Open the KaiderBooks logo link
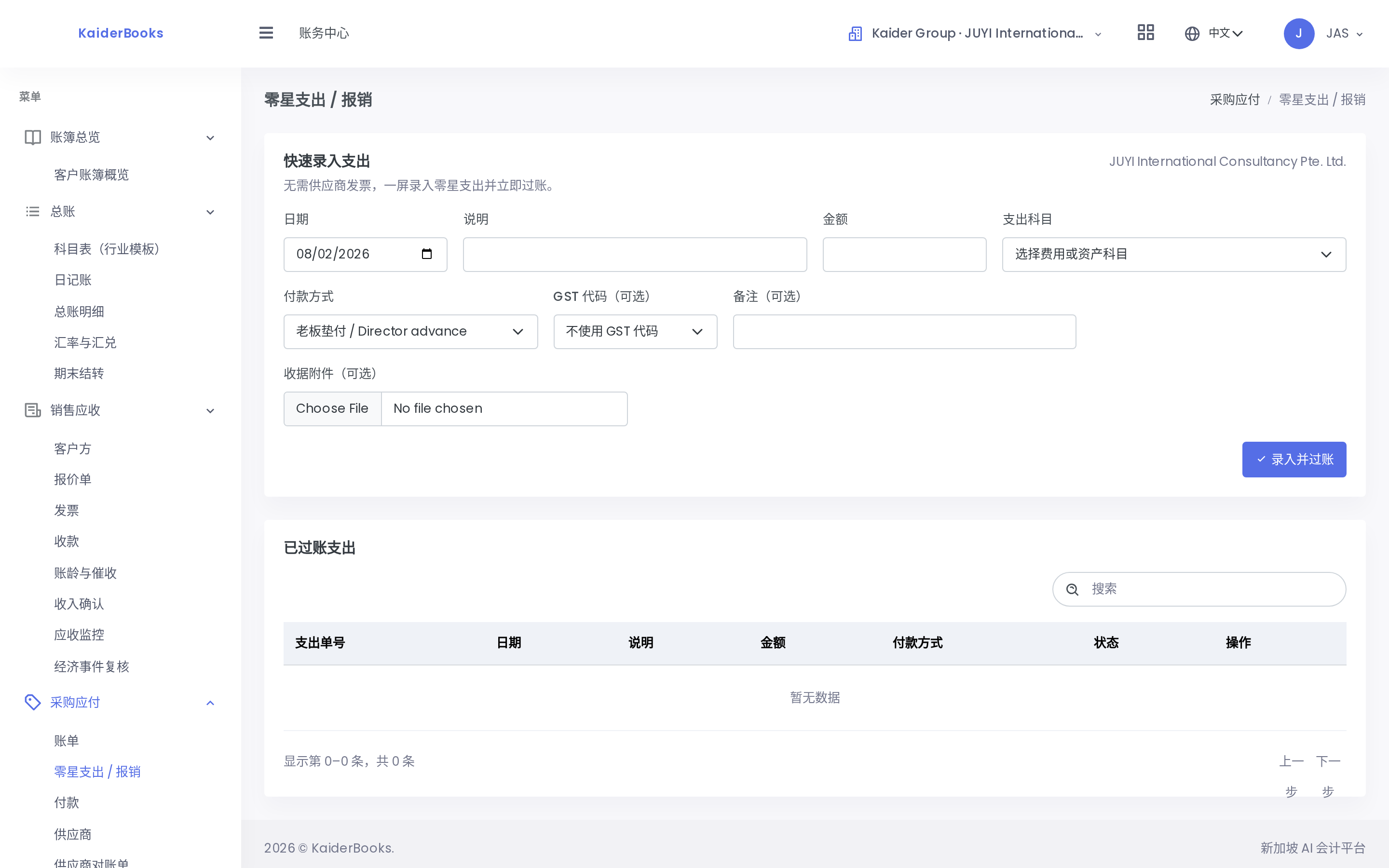 121,33
